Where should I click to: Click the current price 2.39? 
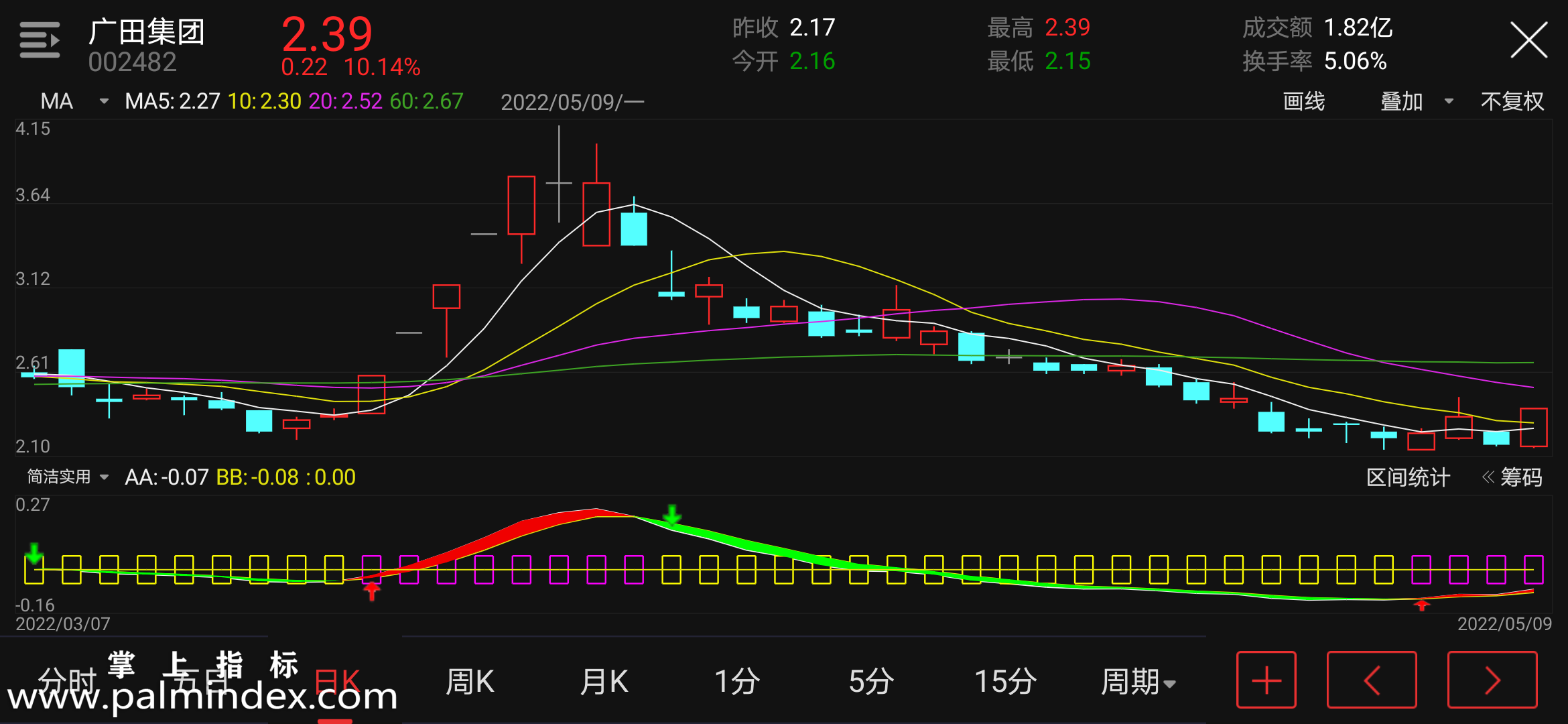click(x=327, y=34)
